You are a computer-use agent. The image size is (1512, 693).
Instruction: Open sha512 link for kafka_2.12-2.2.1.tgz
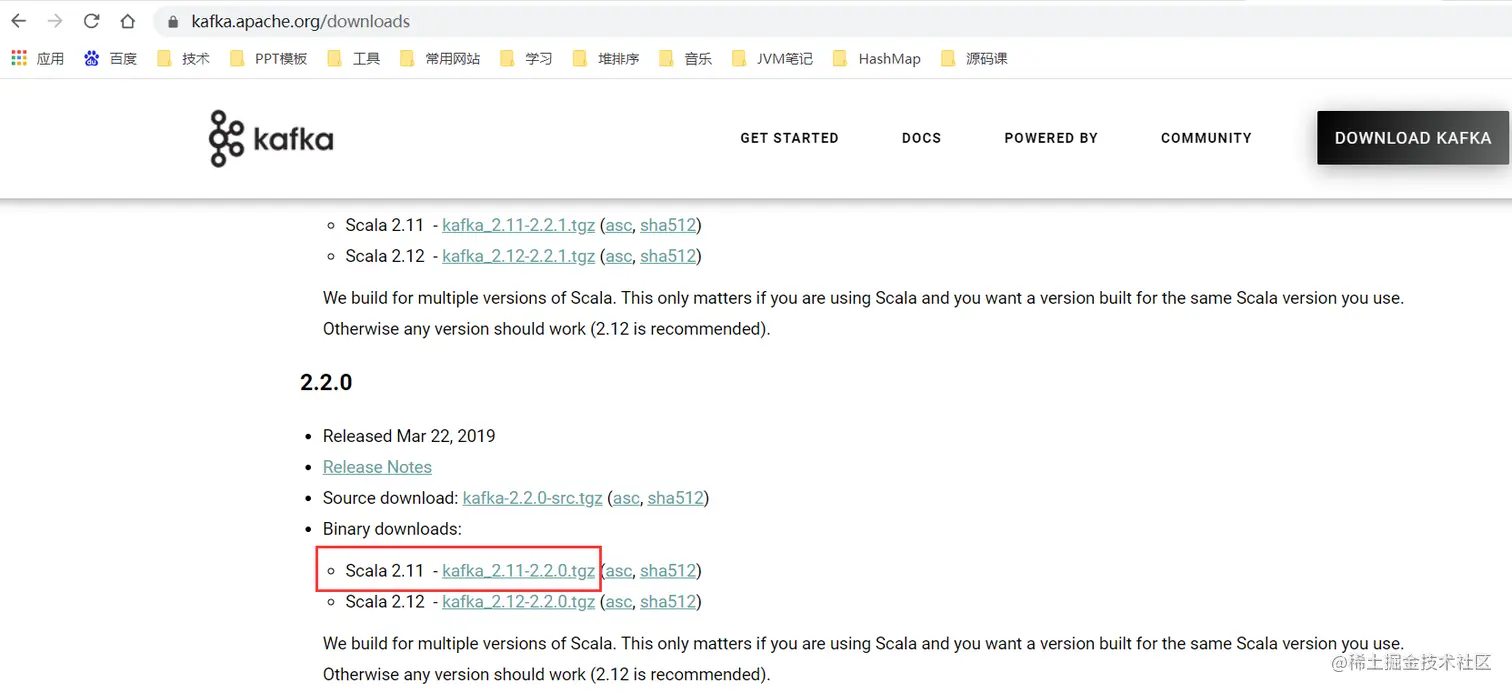(668, 256)
